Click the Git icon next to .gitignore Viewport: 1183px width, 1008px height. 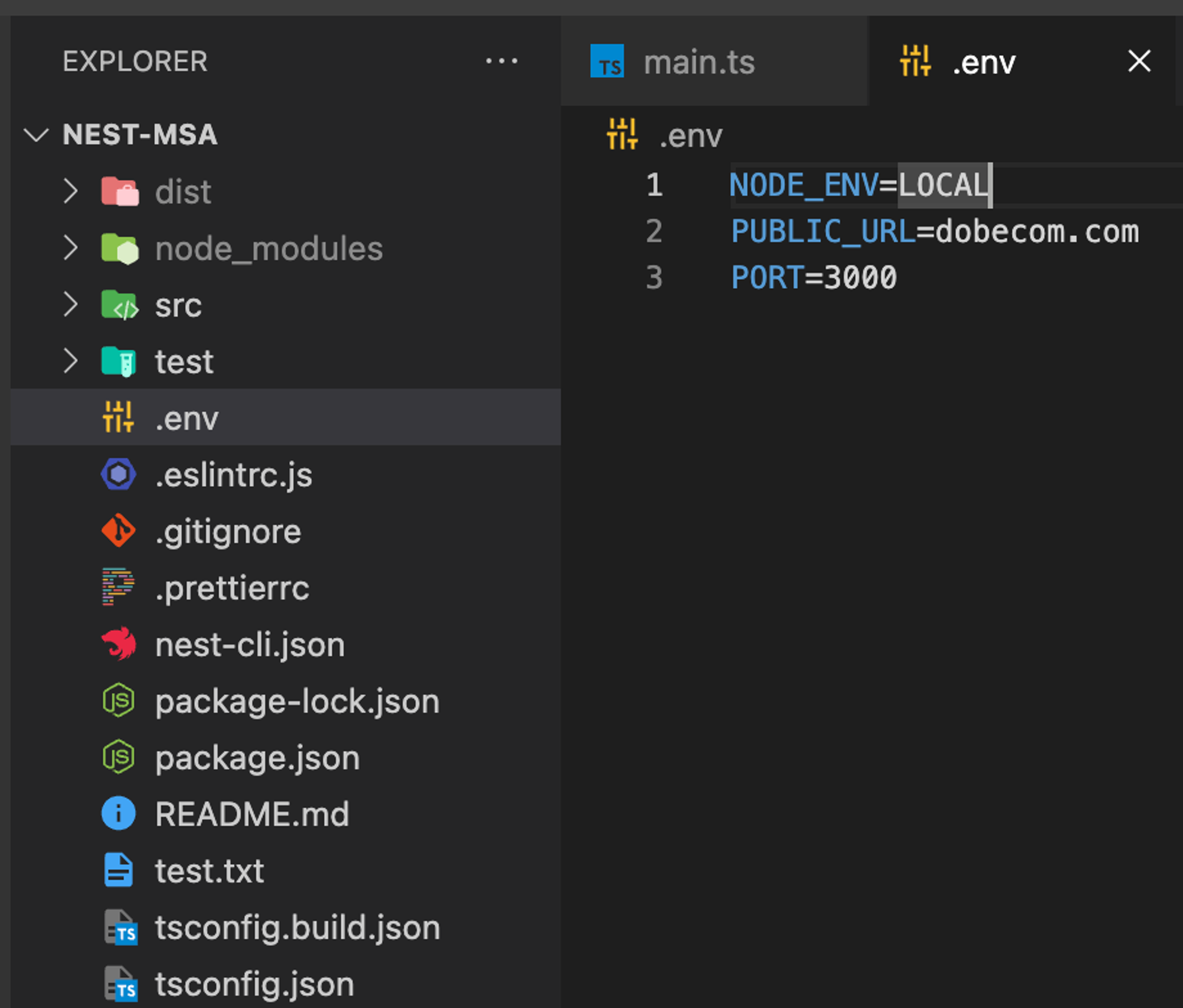118,531
